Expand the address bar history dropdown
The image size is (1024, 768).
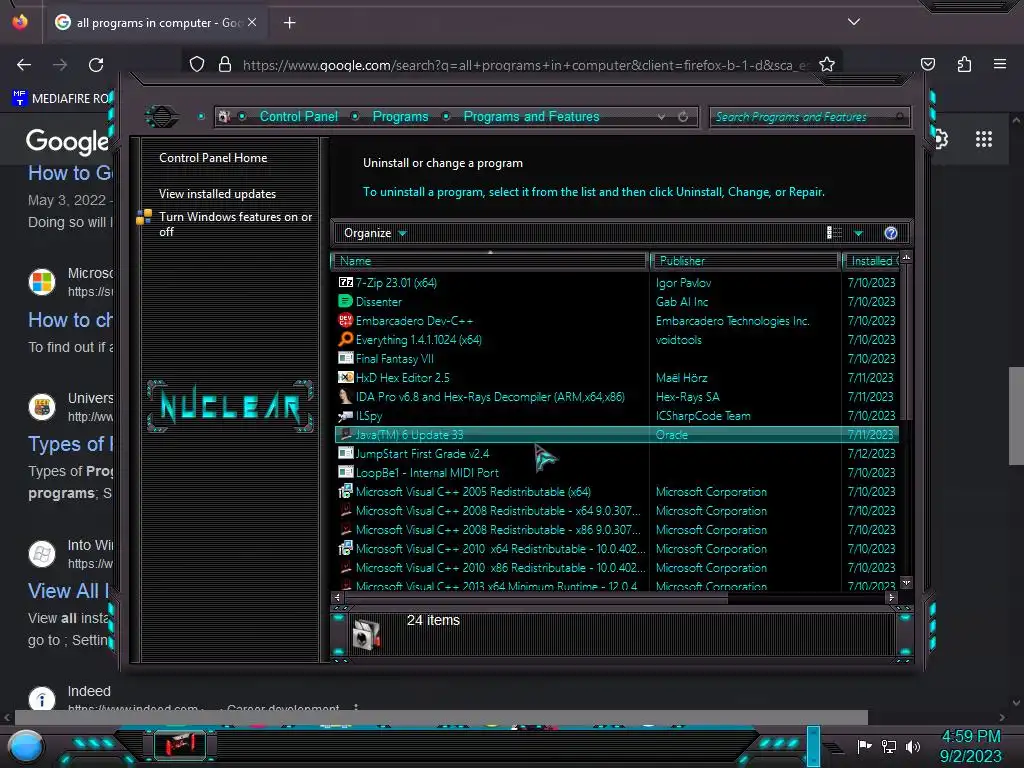662,117
